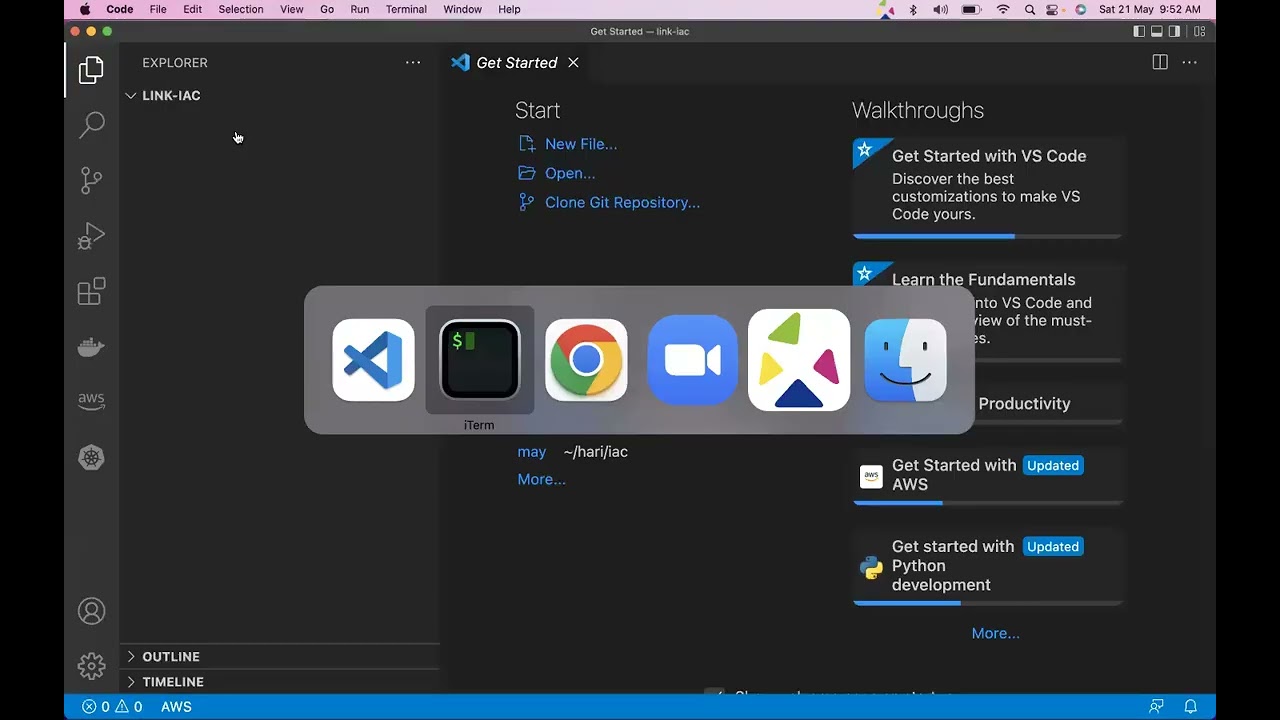Screen dimensions: 1280x720
Task: Click AWS status bar entry
Action: pyautogui.click(x=176, y=706)
